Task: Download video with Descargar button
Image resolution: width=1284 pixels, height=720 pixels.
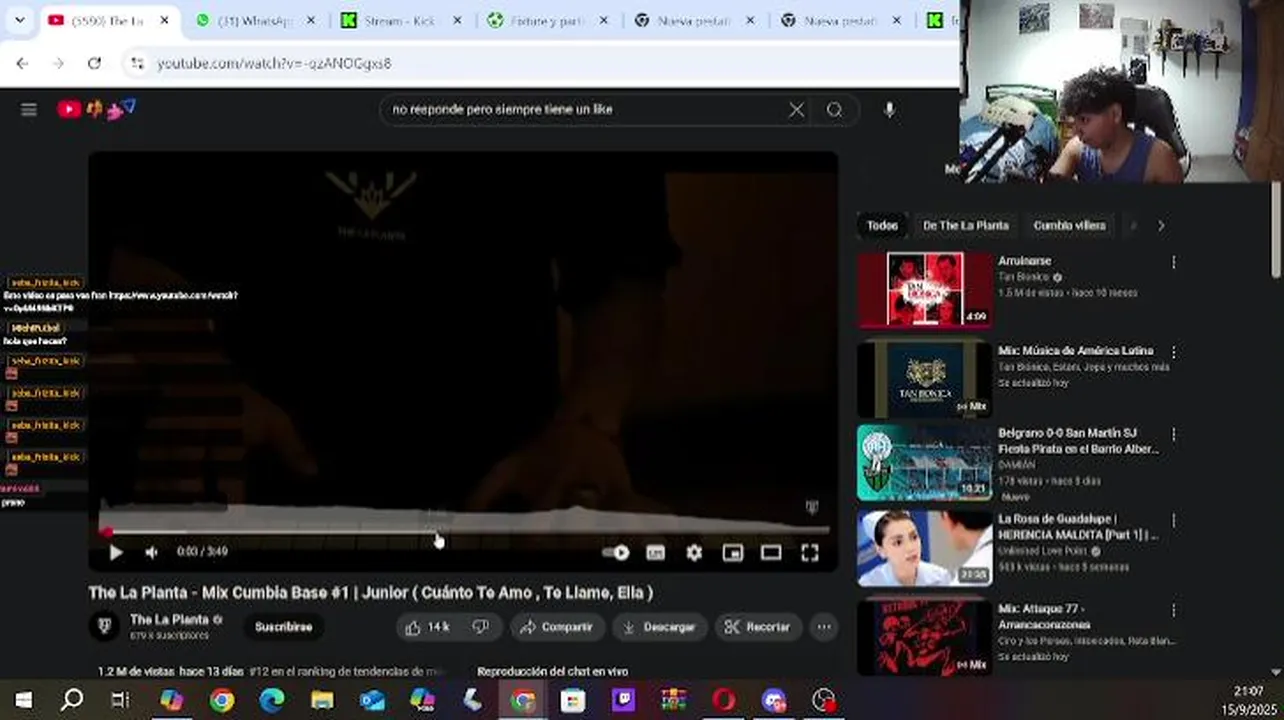Action: coord(659,627)
